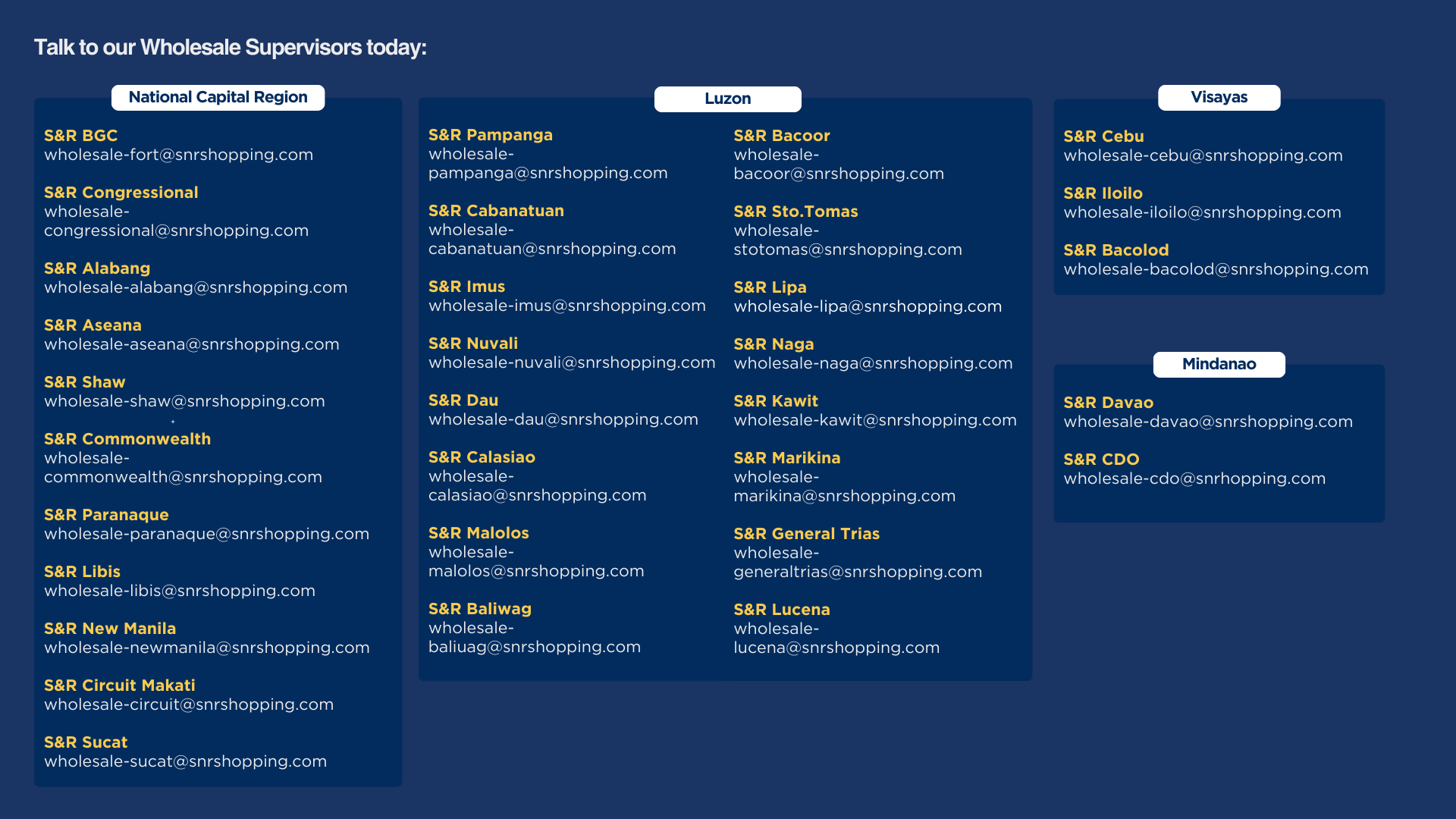Open the wholesale-iloilo@snrshopping.com email
1456x819 pixels.
click(x=1202, y=212)
